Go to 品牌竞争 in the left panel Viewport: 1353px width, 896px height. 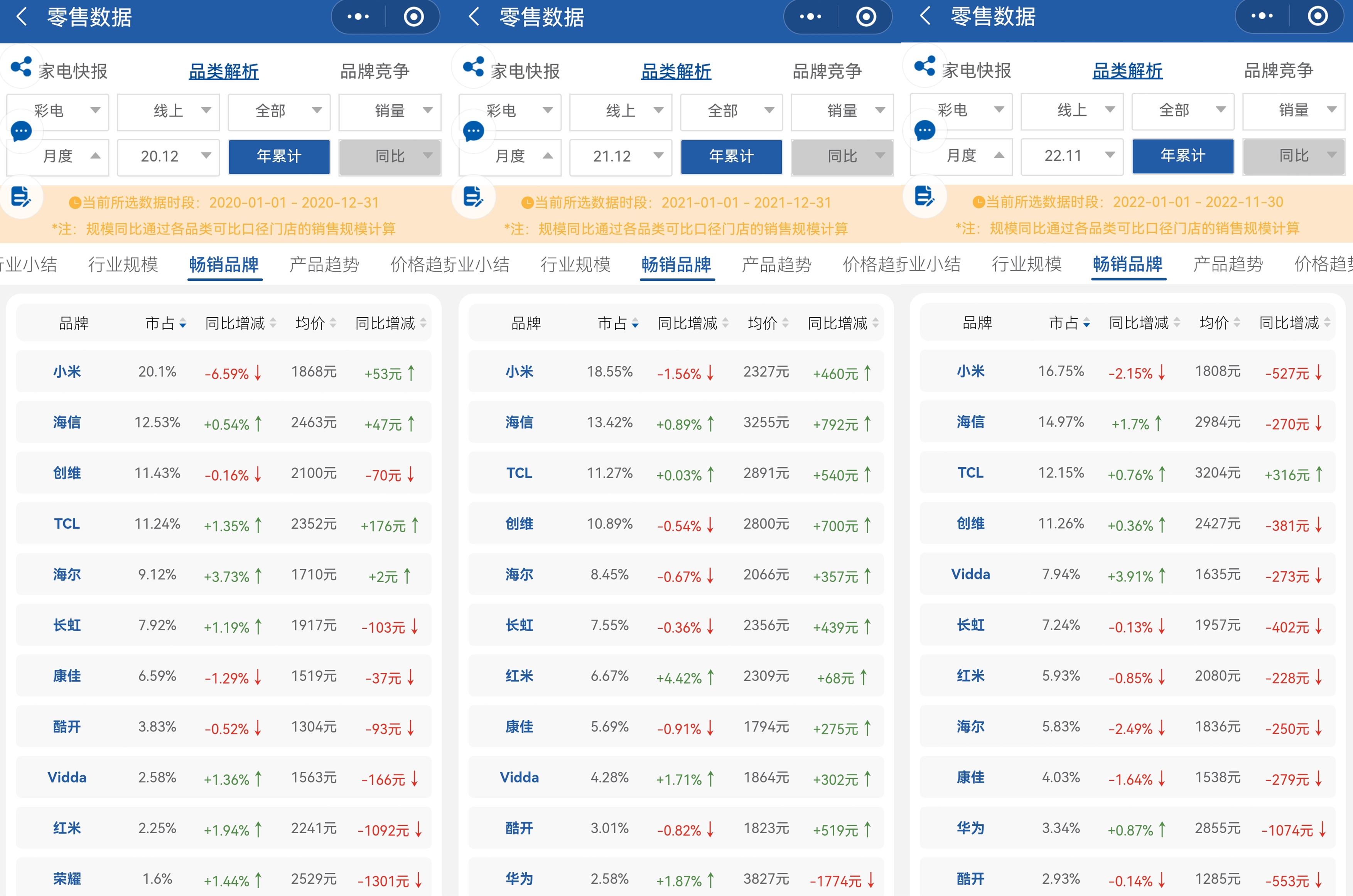click(x=375, y=71)
